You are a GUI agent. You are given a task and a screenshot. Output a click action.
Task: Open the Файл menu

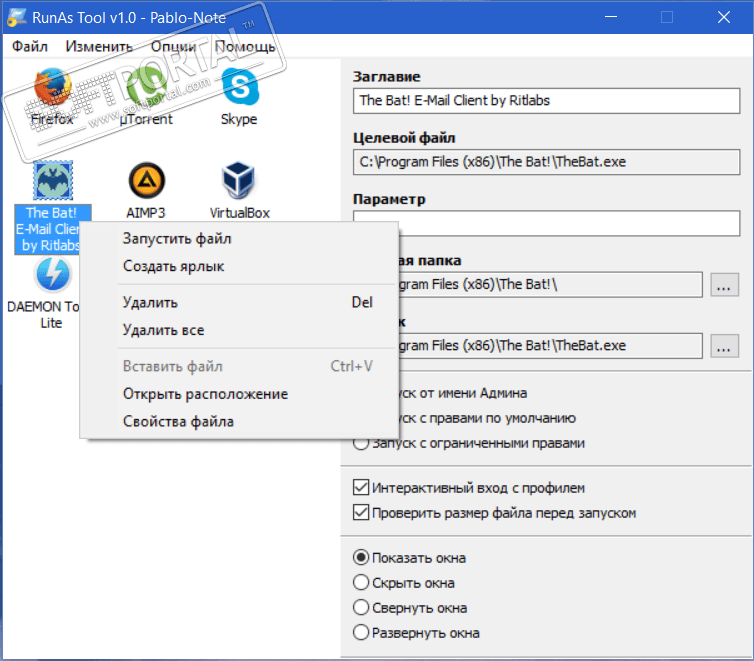30,47
